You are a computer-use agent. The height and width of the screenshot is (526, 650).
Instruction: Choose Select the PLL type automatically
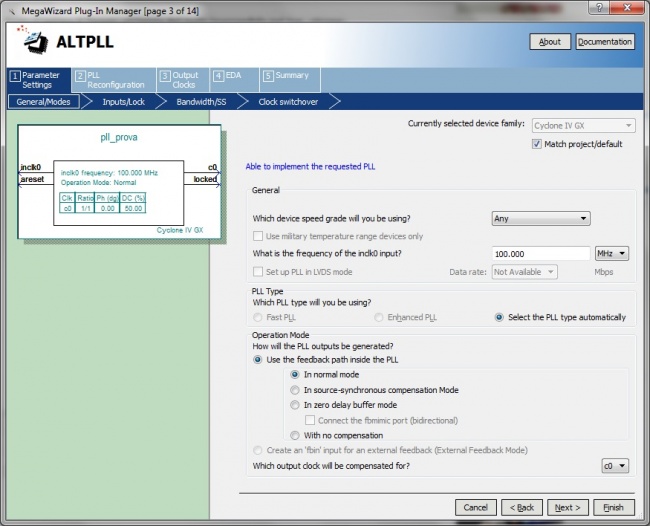tap(499, 318)
